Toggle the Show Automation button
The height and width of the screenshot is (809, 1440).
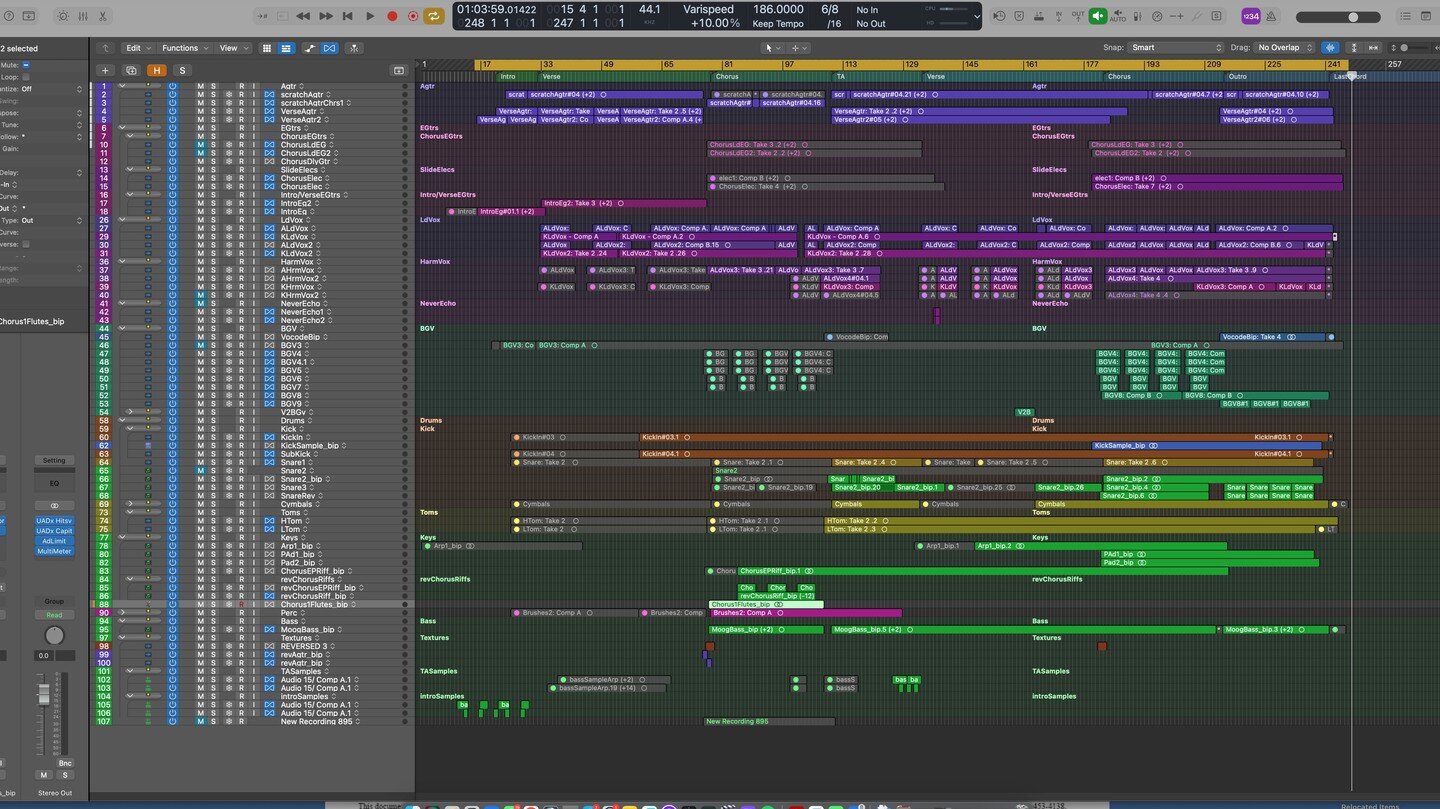[310, 48]
